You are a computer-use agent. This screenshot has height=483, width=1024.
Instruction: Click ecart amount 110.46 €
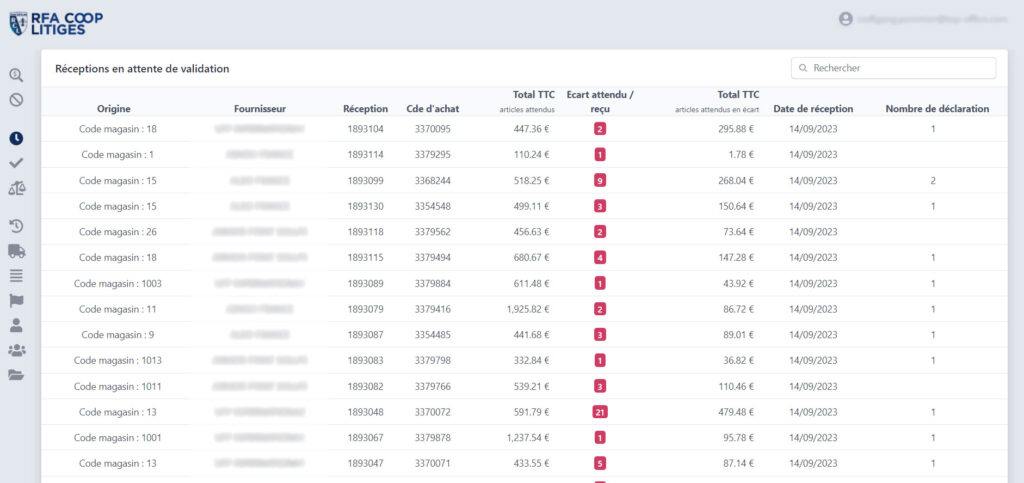(736, 386)
